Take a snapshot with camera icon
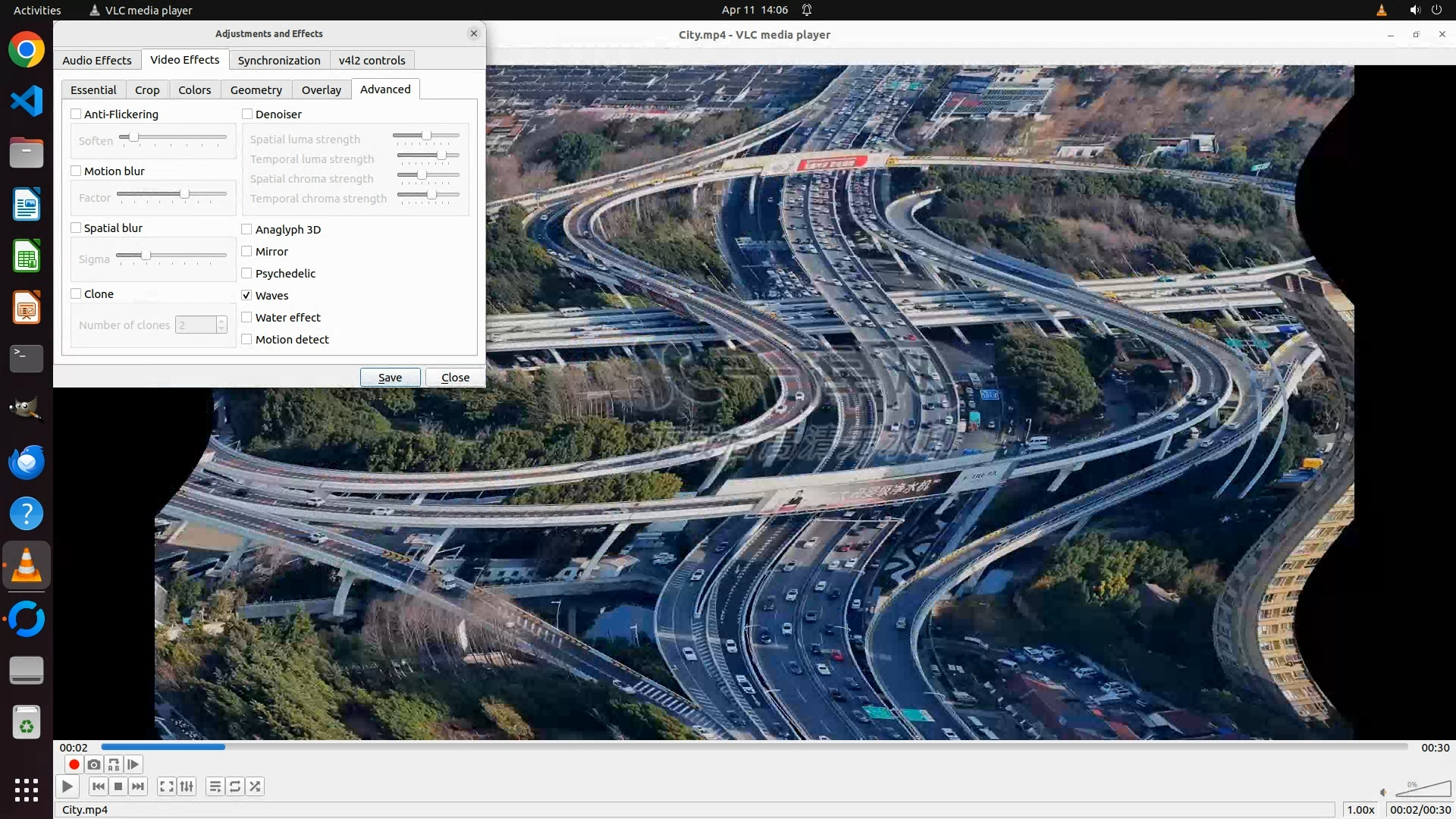1456x819 pixels. click(x=93, y=764)
